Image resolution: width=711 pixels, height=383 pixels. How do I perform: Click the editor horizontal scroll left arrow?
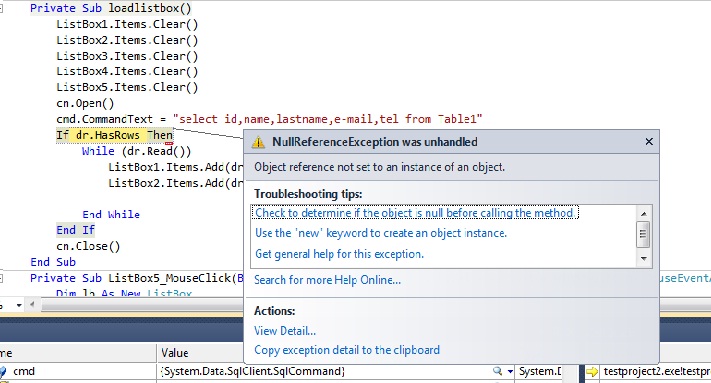click(32, 305)
